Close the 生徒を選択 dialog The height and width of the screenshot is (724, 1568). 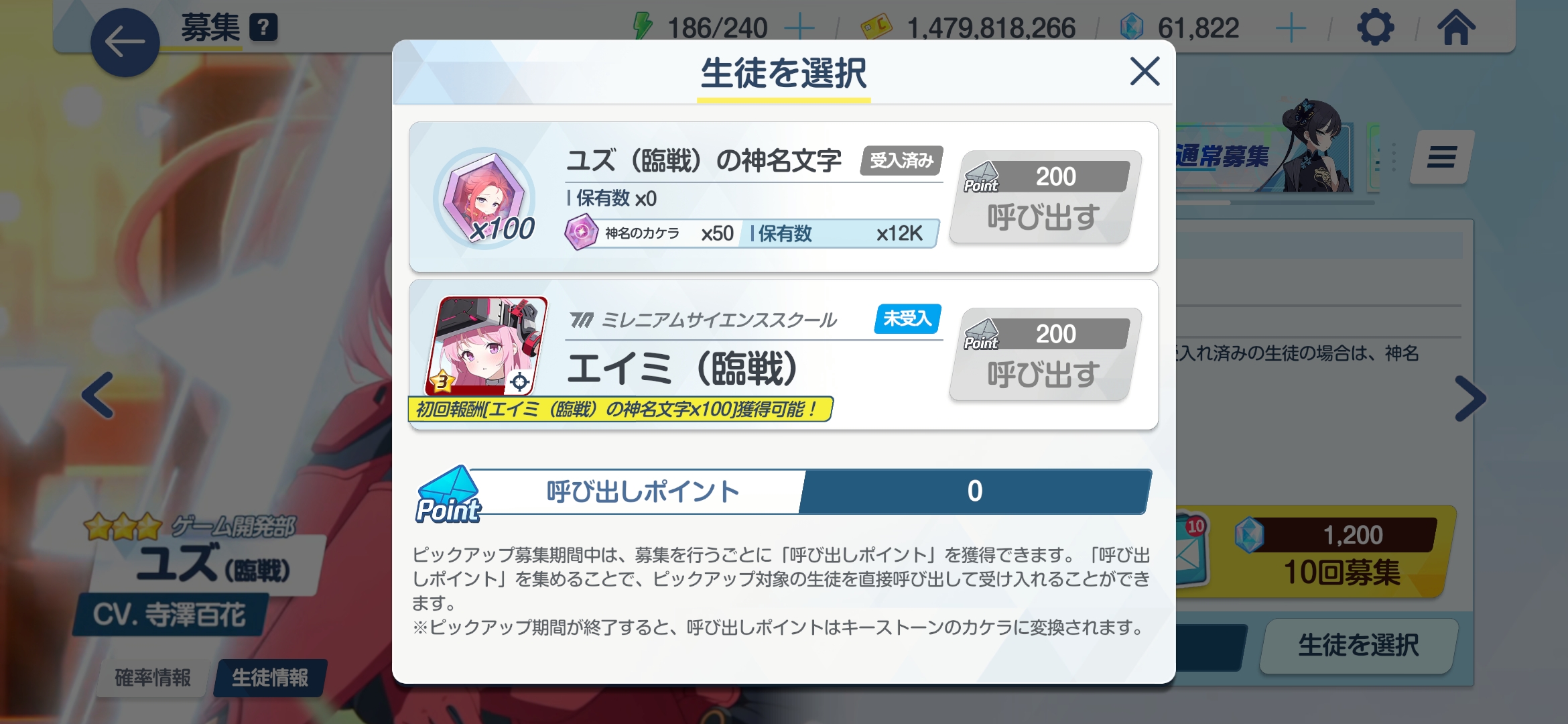pos(1145,71)
